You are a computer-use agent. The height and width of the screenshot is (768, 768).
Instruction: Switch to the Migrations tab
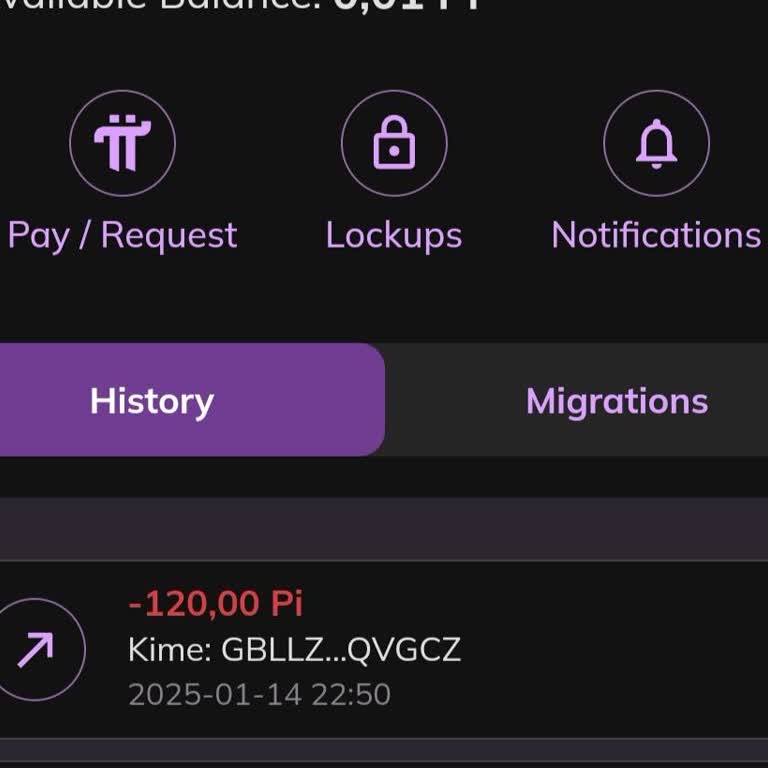tap(617, 401)
